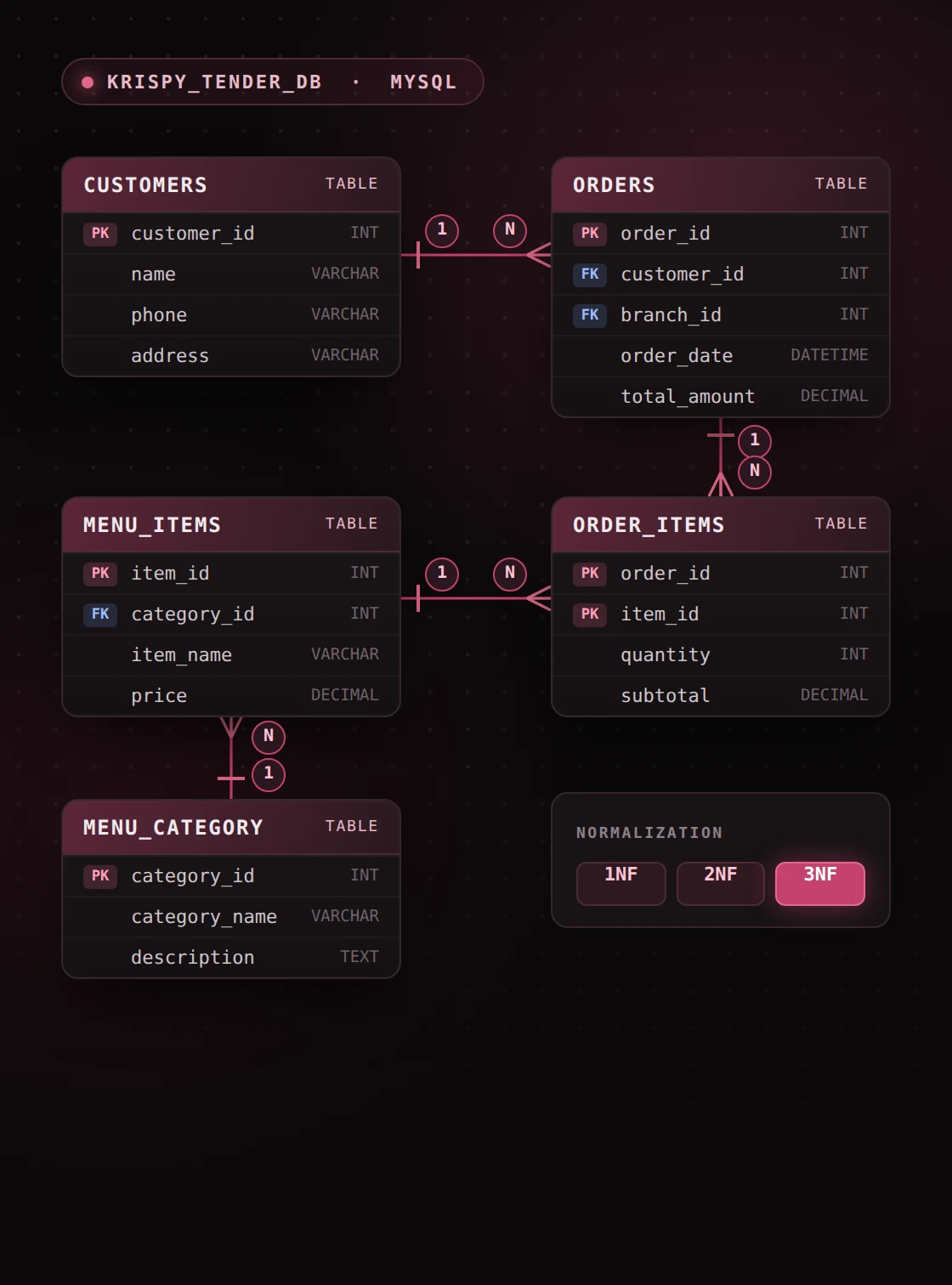Viewport: 952px width, 1285px height.
Task: Select the price field in MENU_ITEMS
Action: (x=231, y=695)
